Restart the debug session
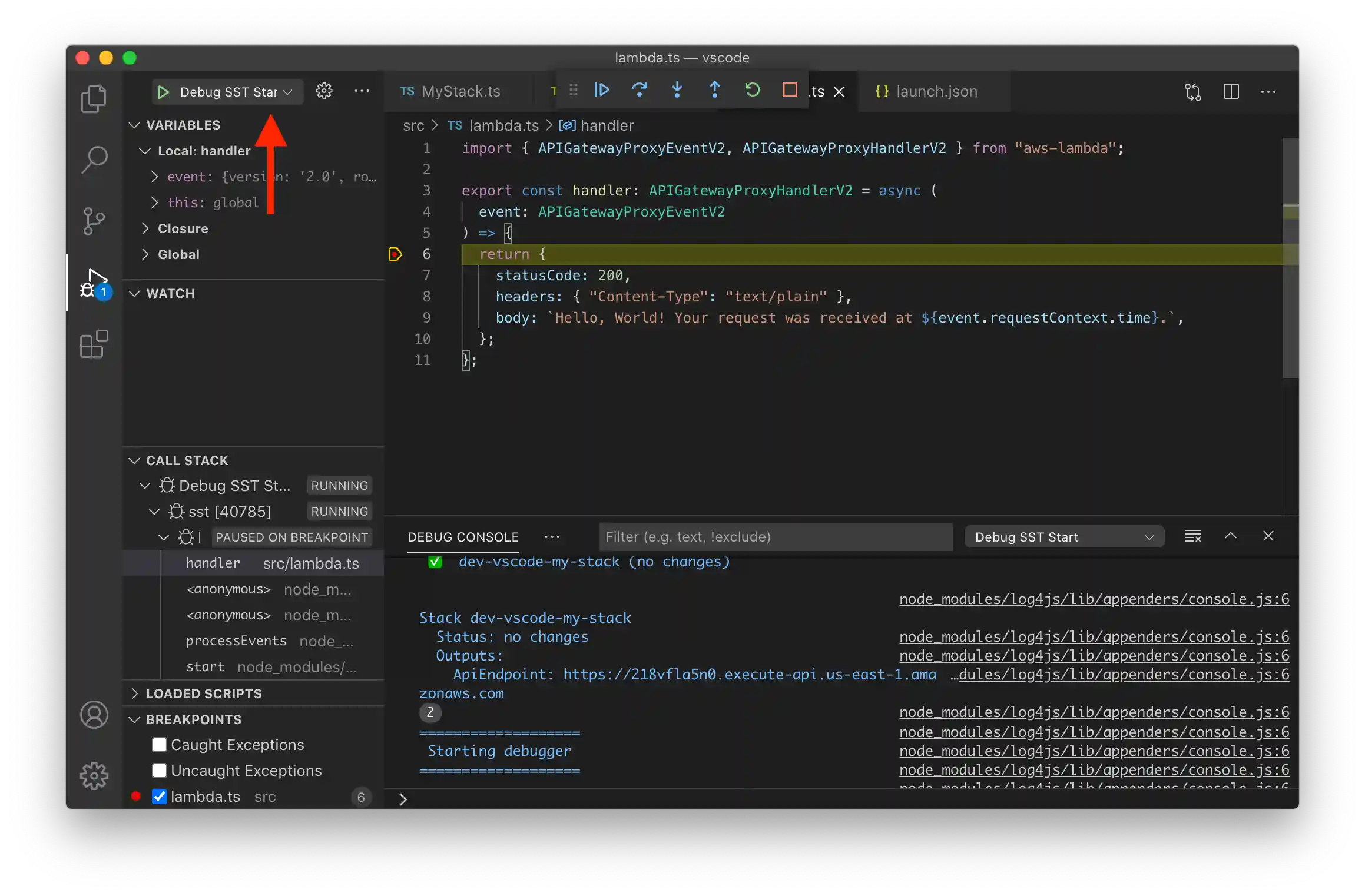1365x896 pixels. pyautogui.click(x=752, y=90)
